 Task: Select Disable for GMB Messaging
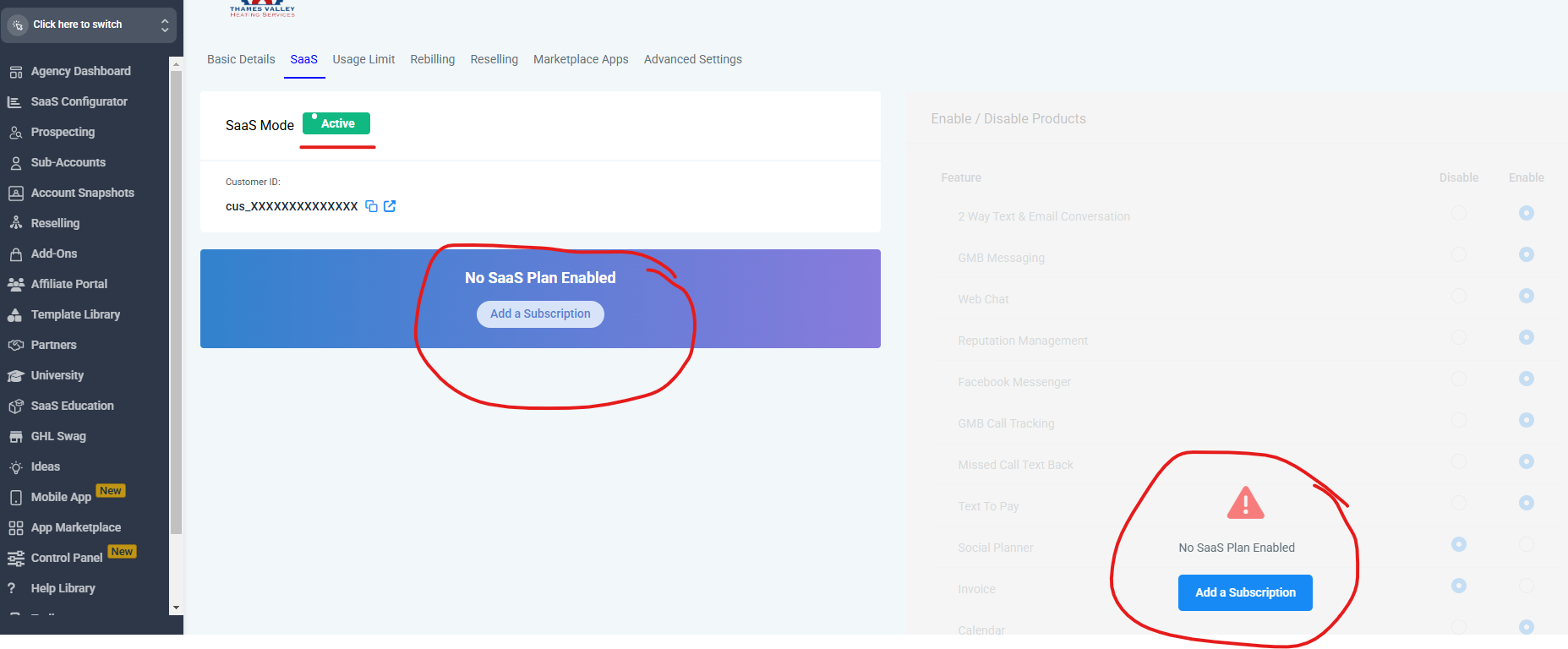pos(1458,254)
